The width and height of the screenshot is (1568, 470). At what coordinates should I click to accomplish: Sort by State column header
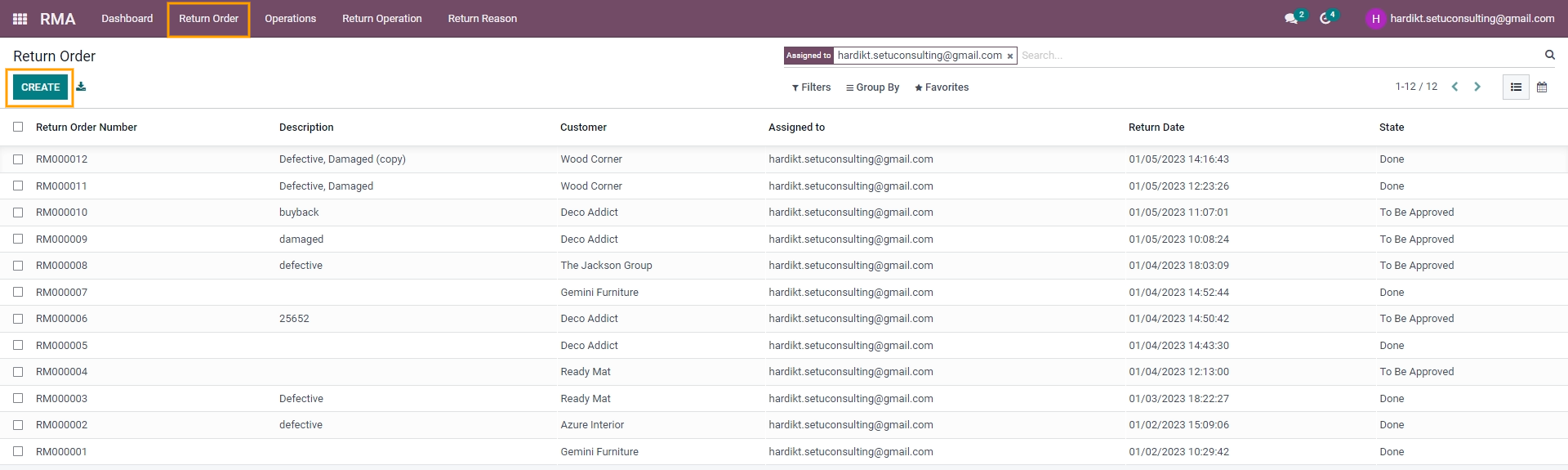(1392, 128)
